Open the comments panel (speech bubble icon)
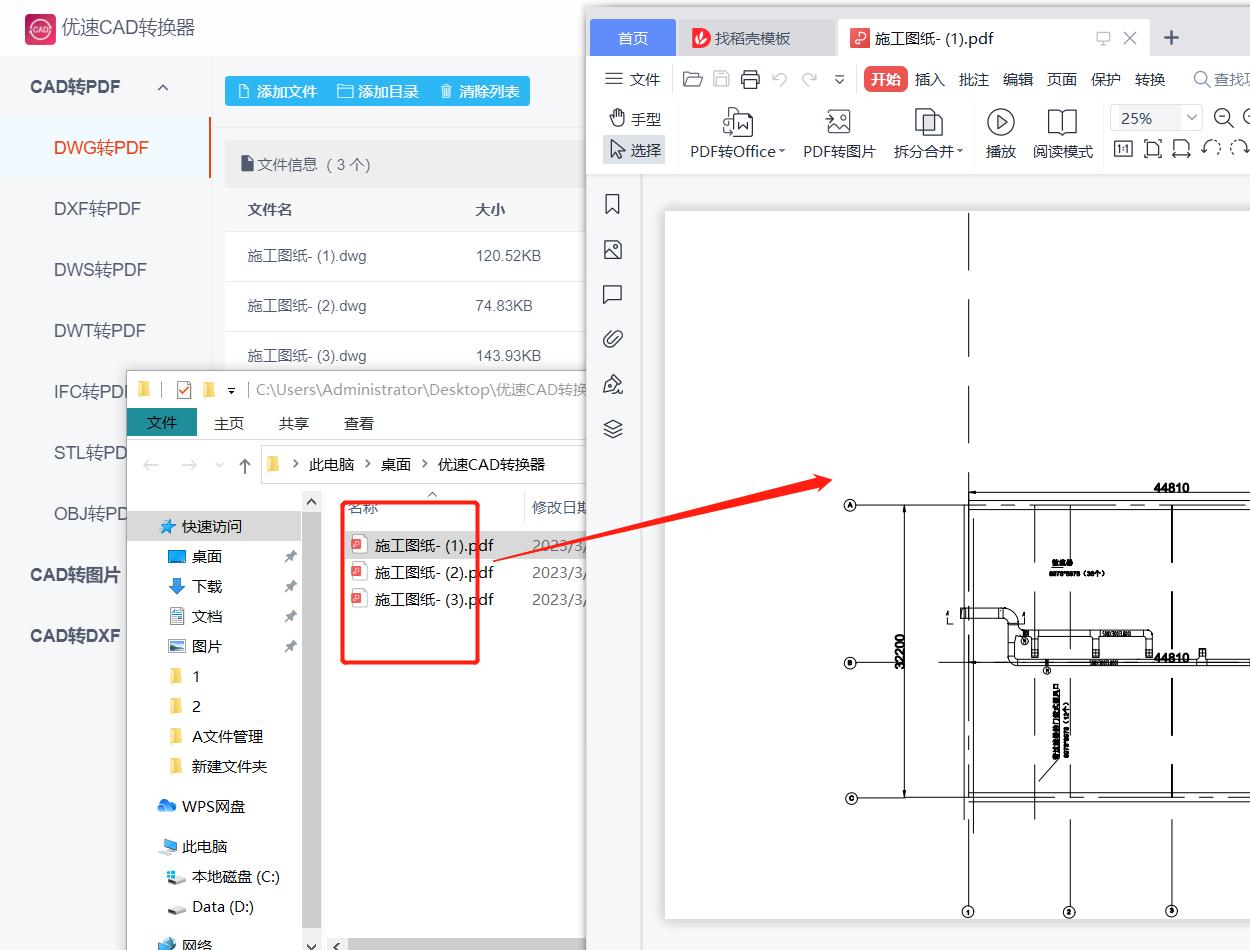 [x=612, y=294]
